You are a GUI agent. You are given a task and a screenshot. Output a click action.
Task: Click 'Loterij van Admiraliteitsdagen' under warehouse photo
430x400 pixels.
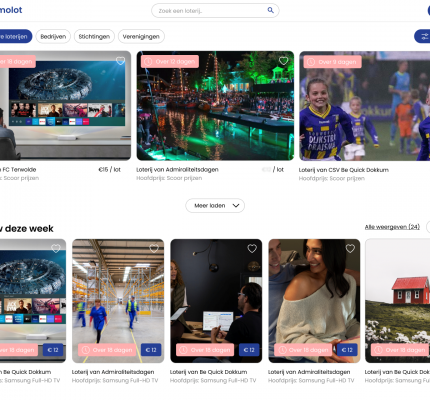(x=113, y=372)
